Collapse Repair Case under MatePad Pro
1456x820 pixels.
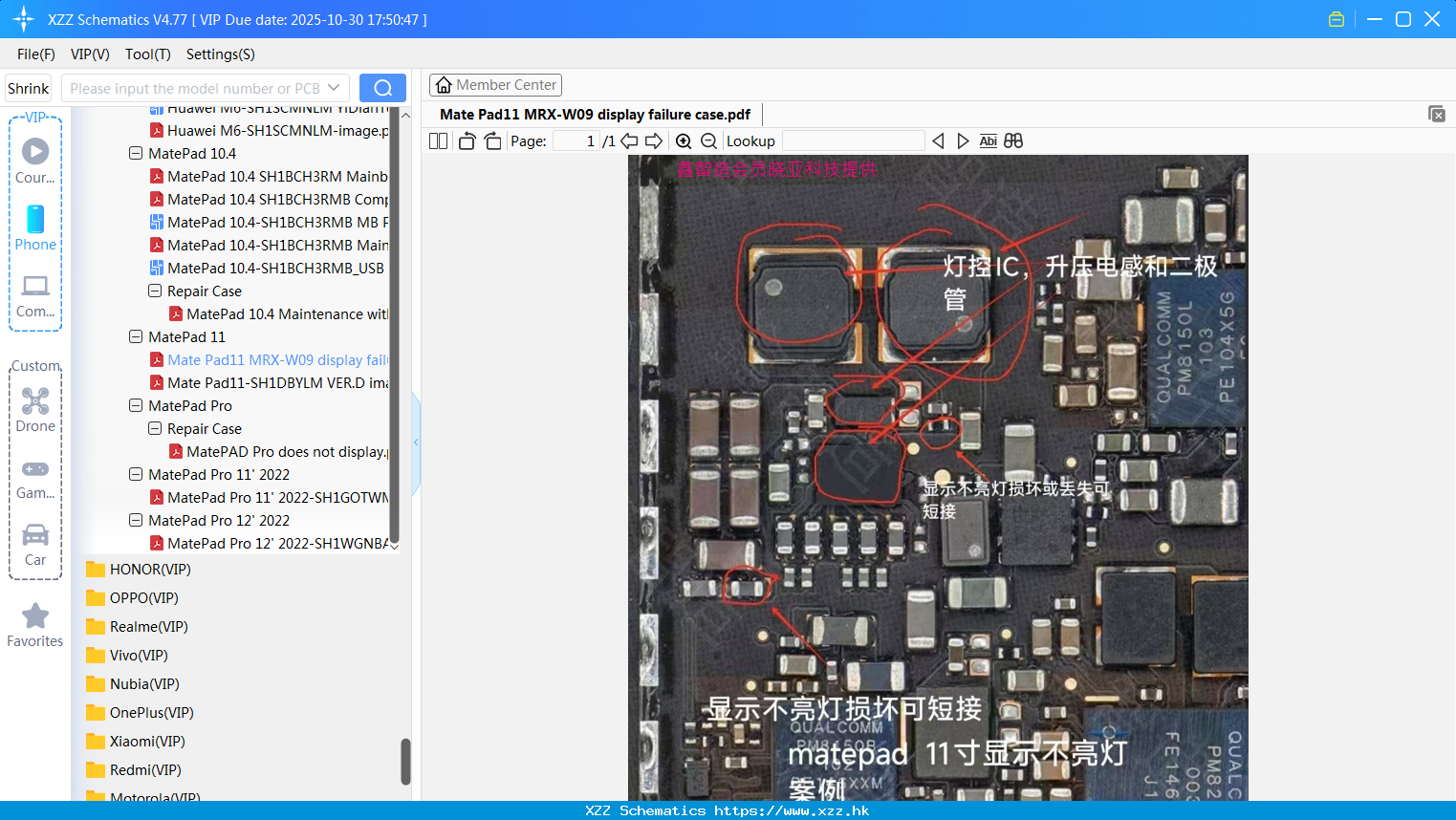click(x=155, y=428)
